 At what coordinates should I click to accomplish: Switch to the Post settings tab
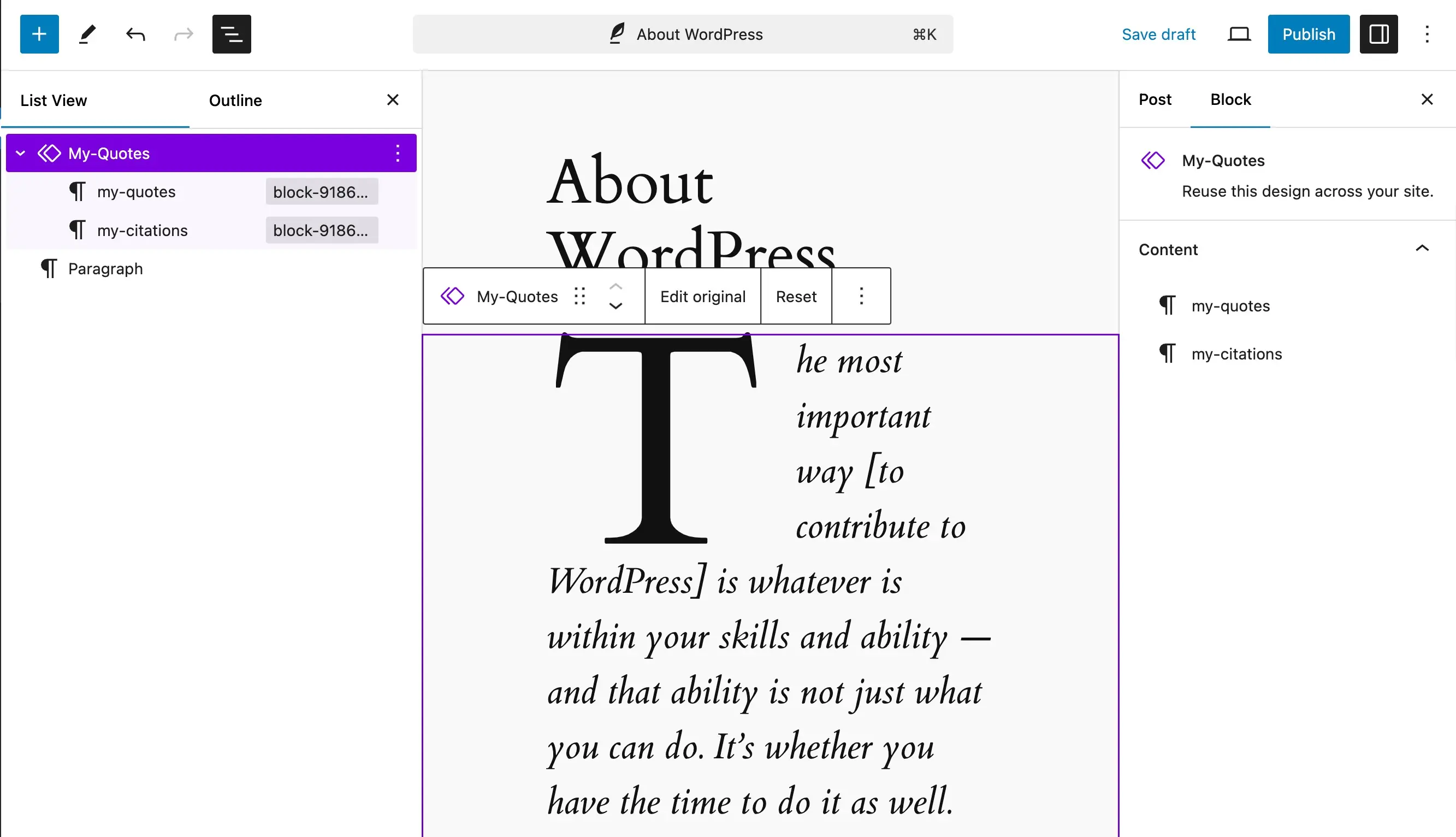(1155, 99)
